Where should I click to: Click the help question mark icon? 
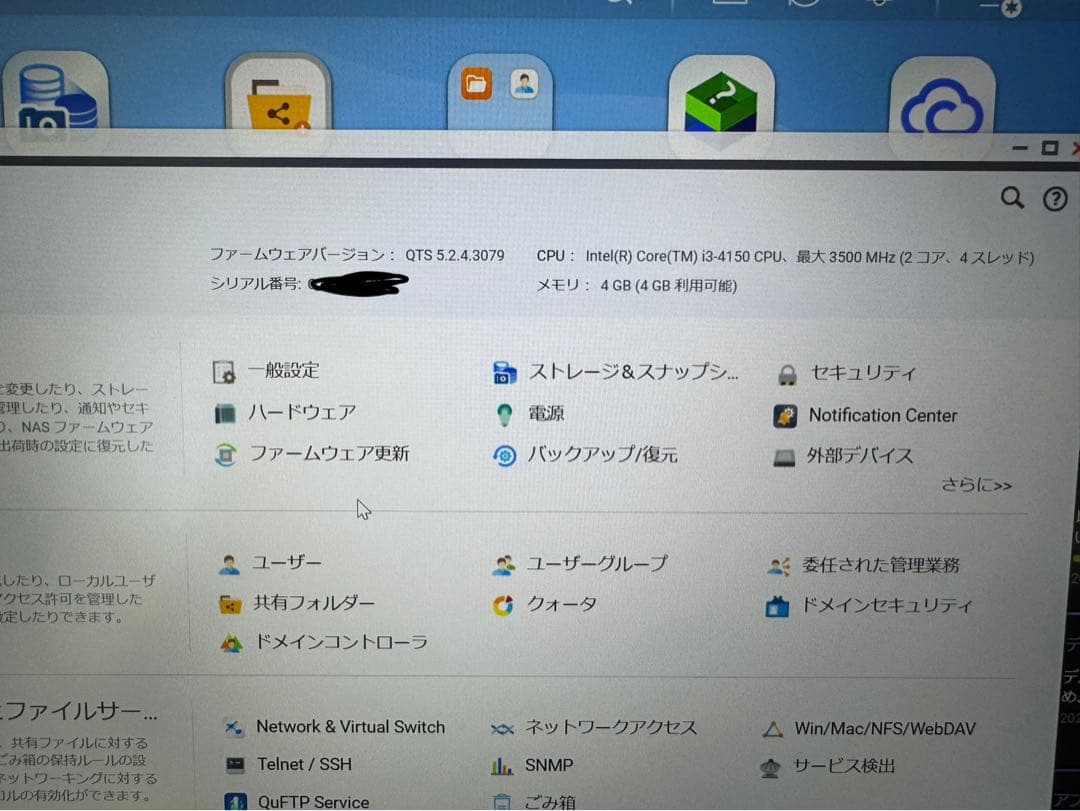click(1056, 199)
